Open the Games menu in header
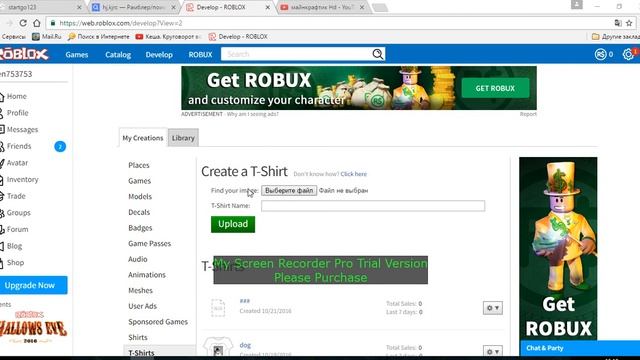Viewport: 640px width, 360px height. pyautogui.click(x=77, y=55)
